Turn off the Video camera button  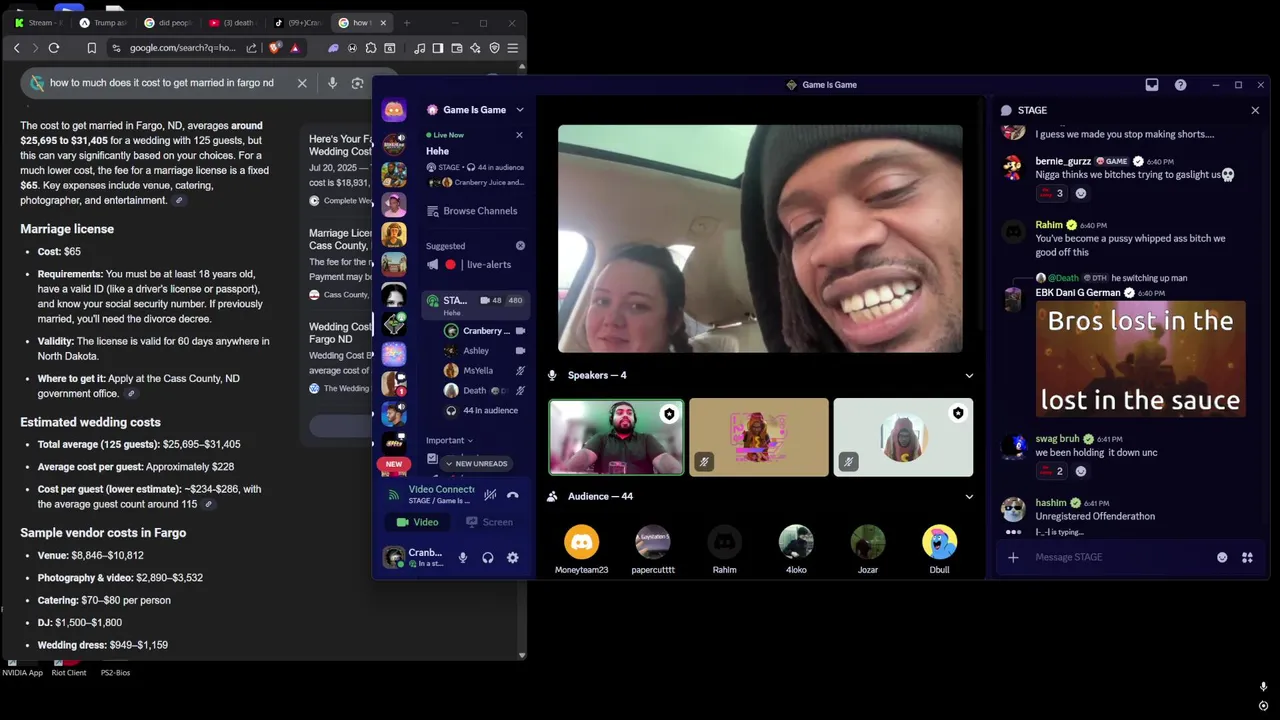coord(417,522)
